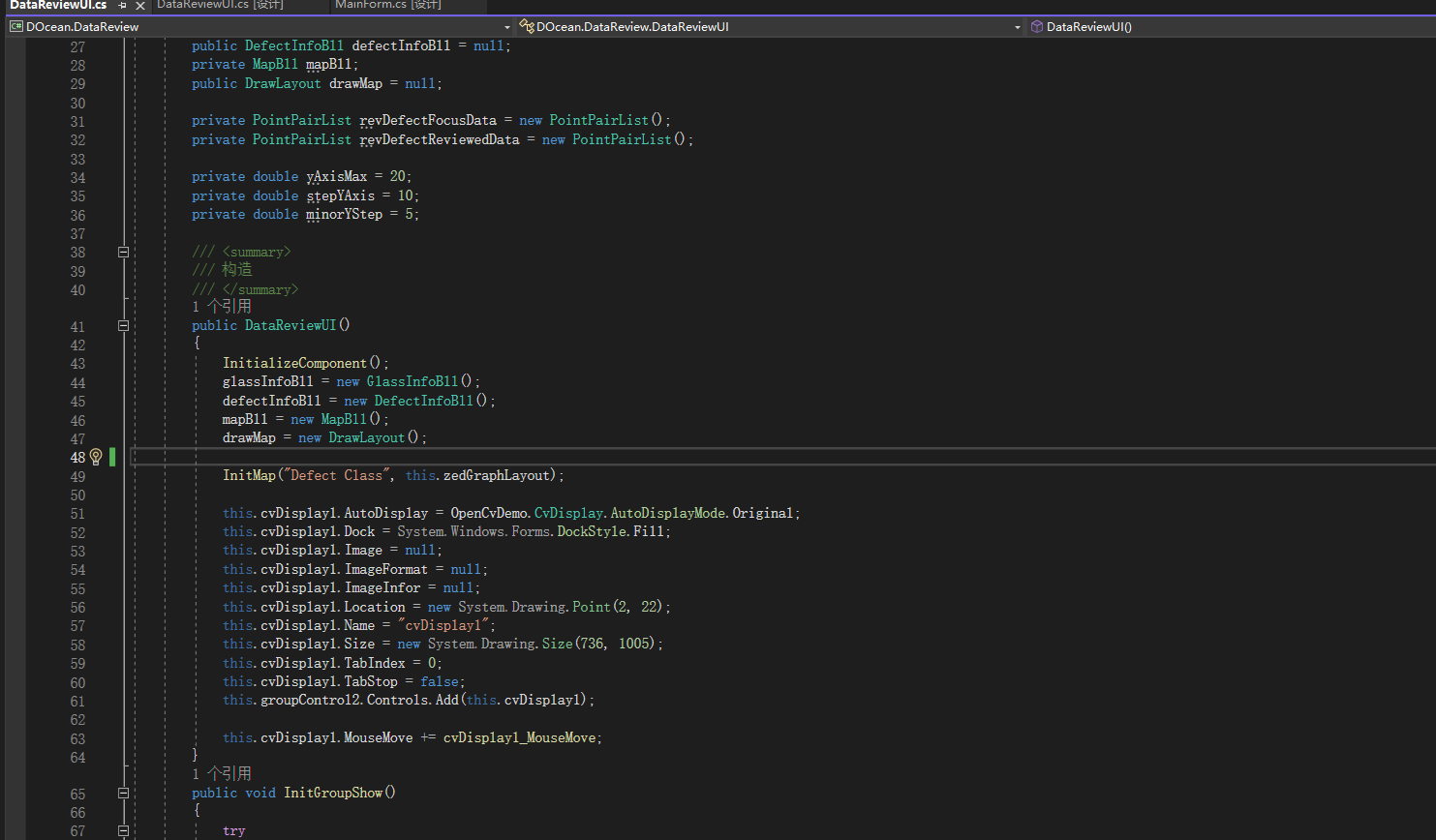Click the '构造' comment text on line 39
Image resolution: width=1436 pixels, height=840 pixels.
(x=236, y=270)
